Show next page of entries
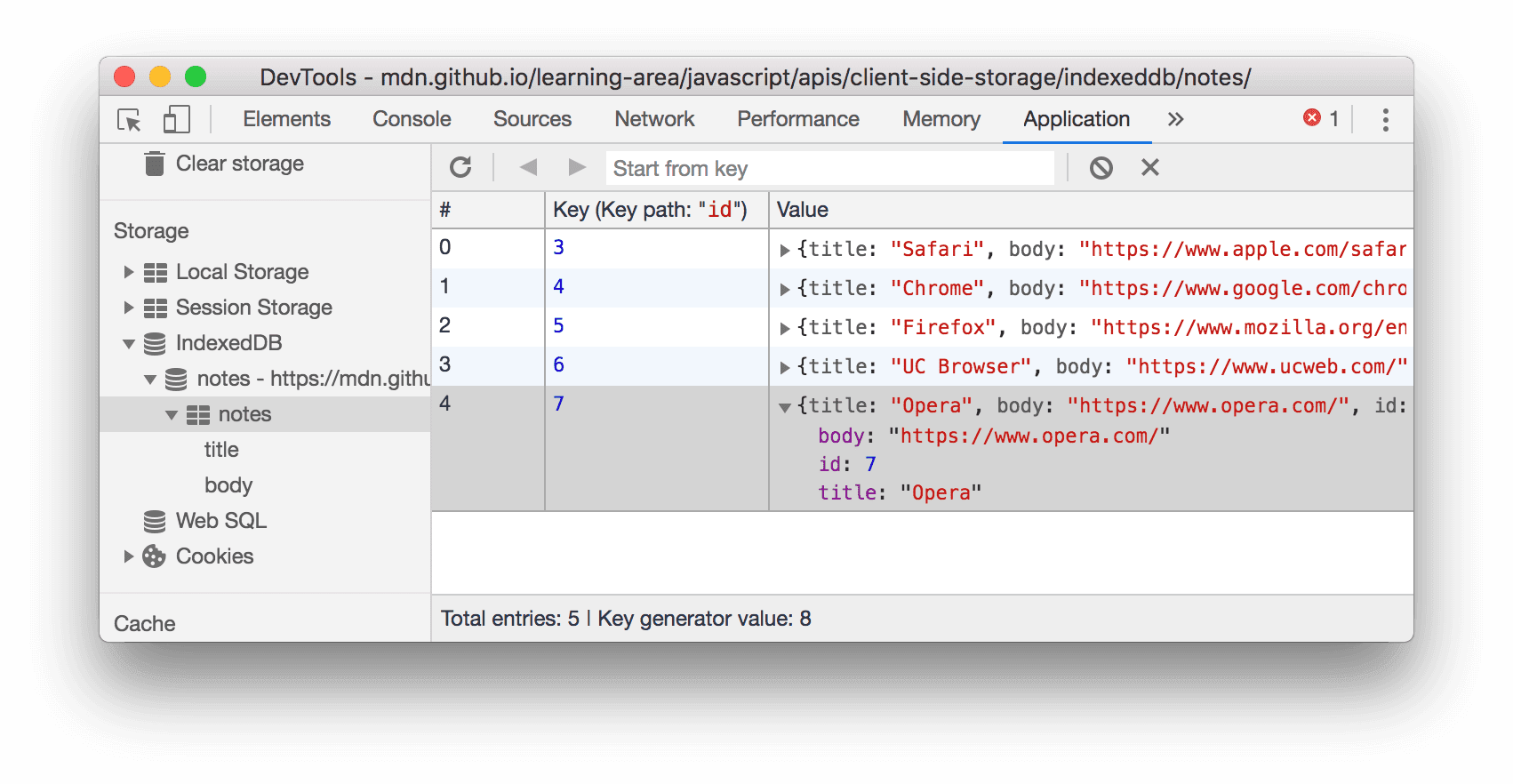This screenshot has width=1513, height=784. pos(577,167)
